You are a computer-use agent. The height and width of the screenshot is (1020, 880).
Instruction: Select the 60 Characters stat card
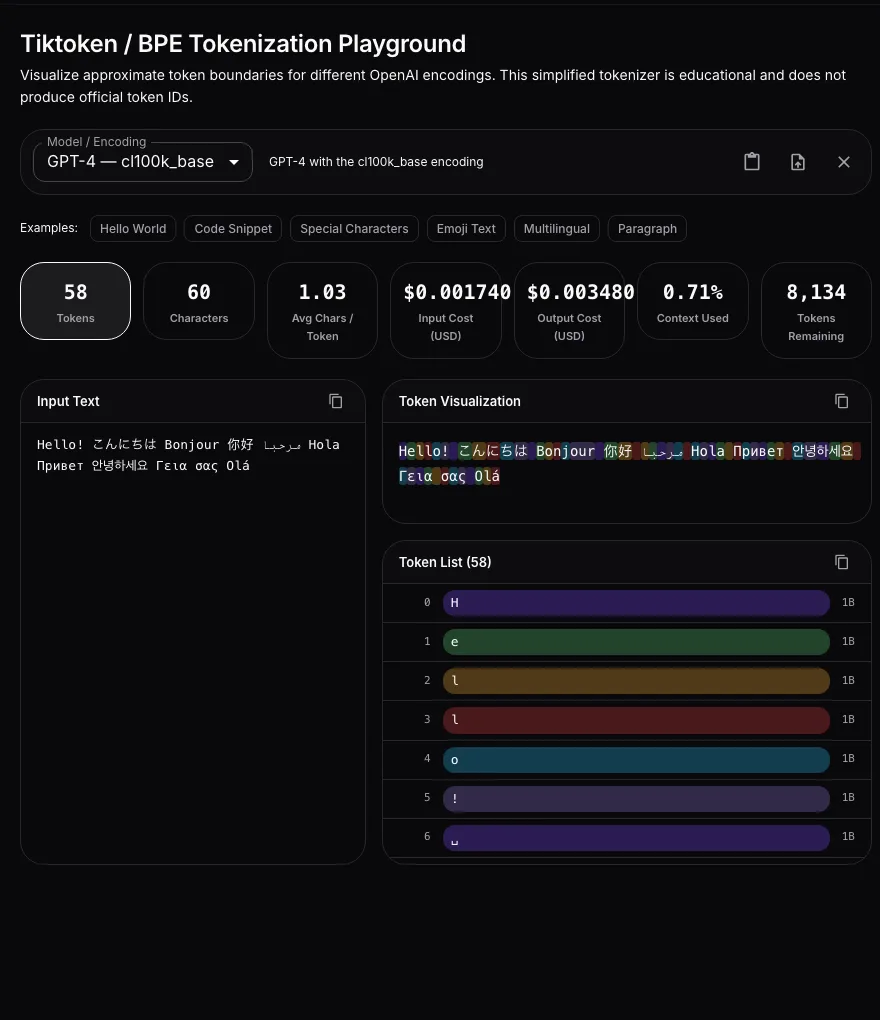tap(199, 301)
